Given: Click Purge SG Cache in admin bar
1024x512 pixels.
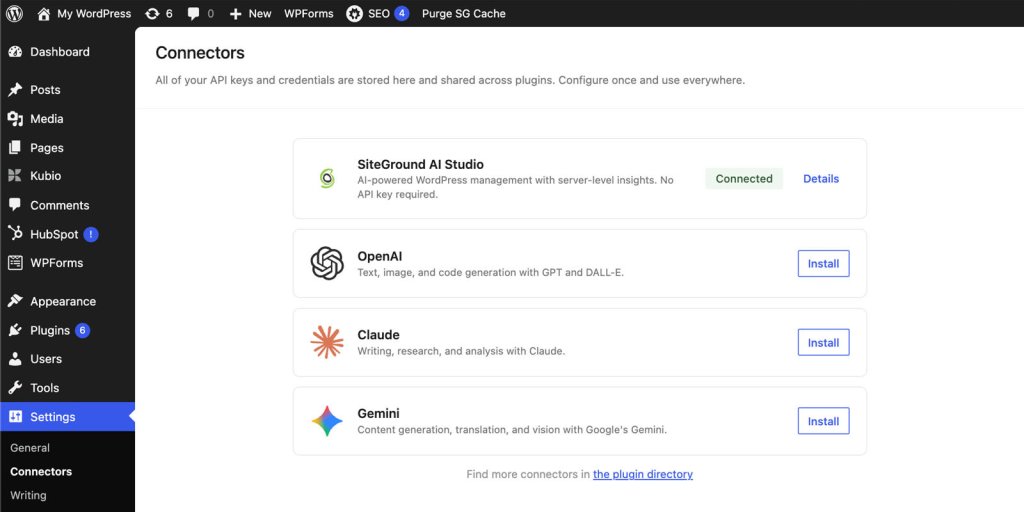Looking at the screenshot, I should tap(463, 14).
